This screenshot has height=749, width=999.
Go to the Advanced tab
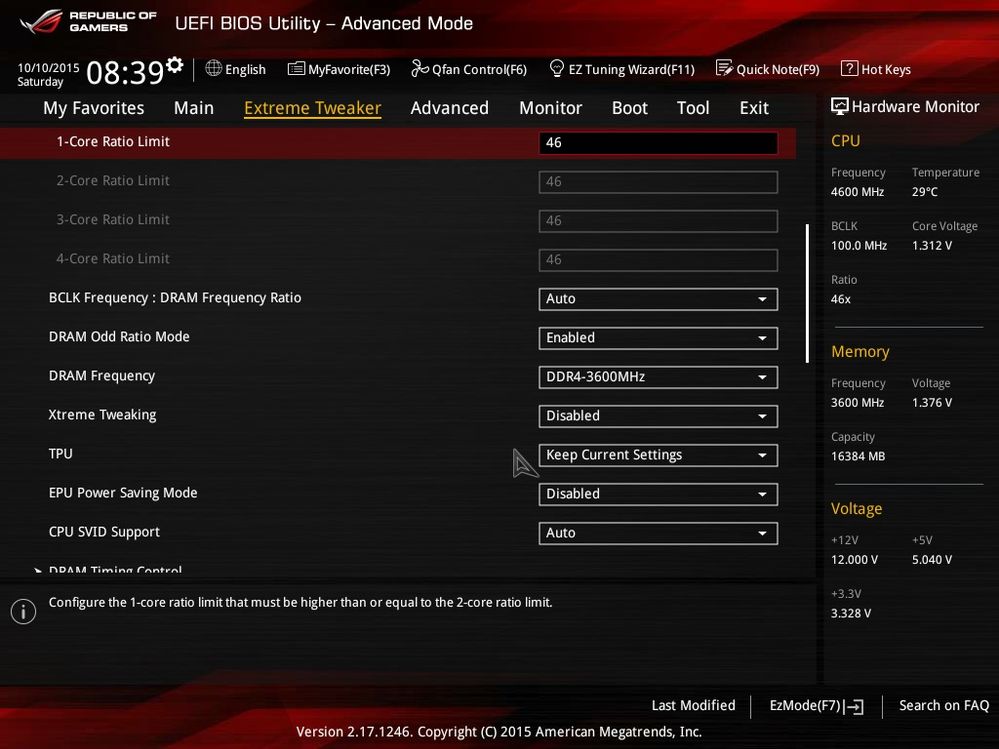[450, 108]
